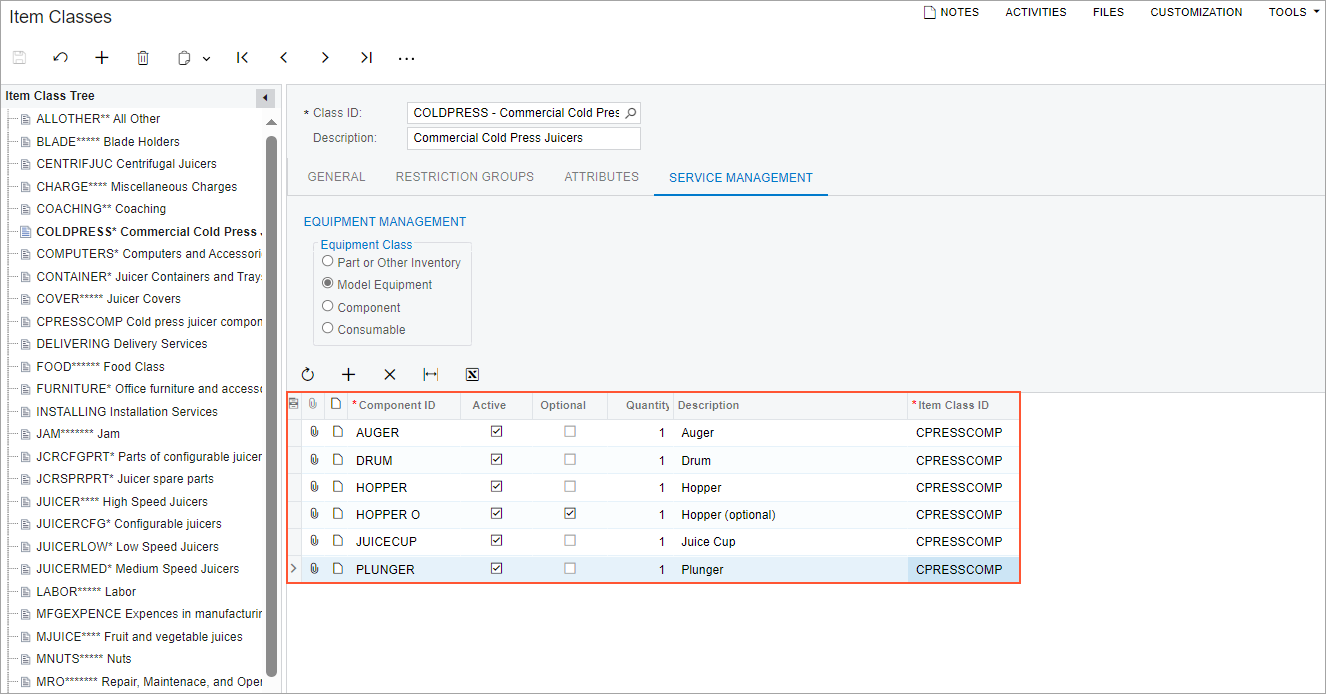Click the Undo icon in the toolbar
The image size is (1326, 694).
pos(61,58)
